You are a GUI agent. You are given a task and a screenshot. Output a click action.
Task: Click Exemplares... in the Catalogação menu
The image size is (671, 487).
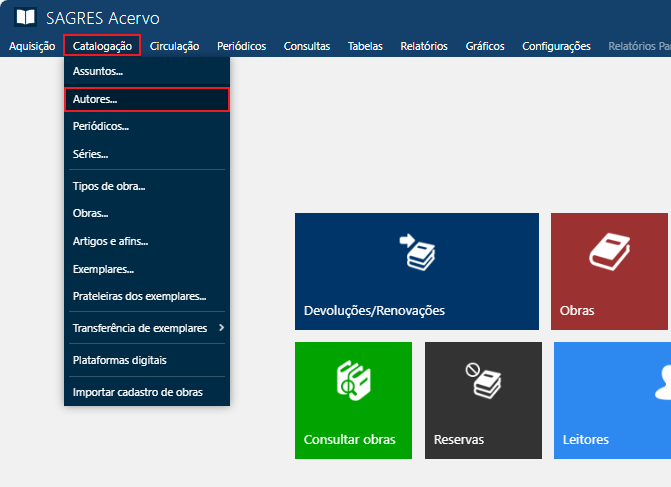coord(103,269)
